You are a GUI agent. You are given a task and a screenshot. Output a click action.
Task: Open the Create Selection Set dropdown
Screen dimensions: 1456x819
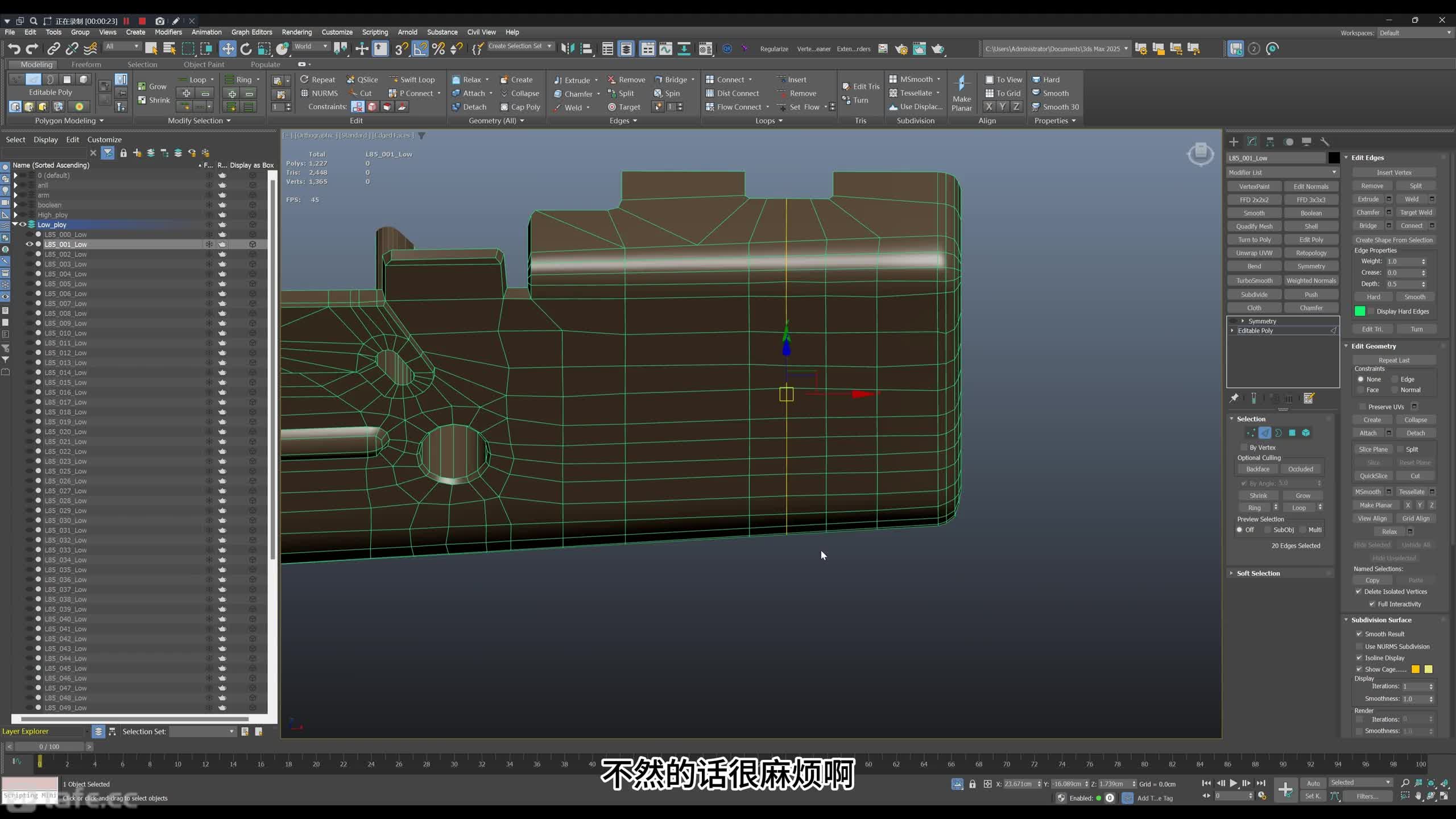(x=520, y=47)
